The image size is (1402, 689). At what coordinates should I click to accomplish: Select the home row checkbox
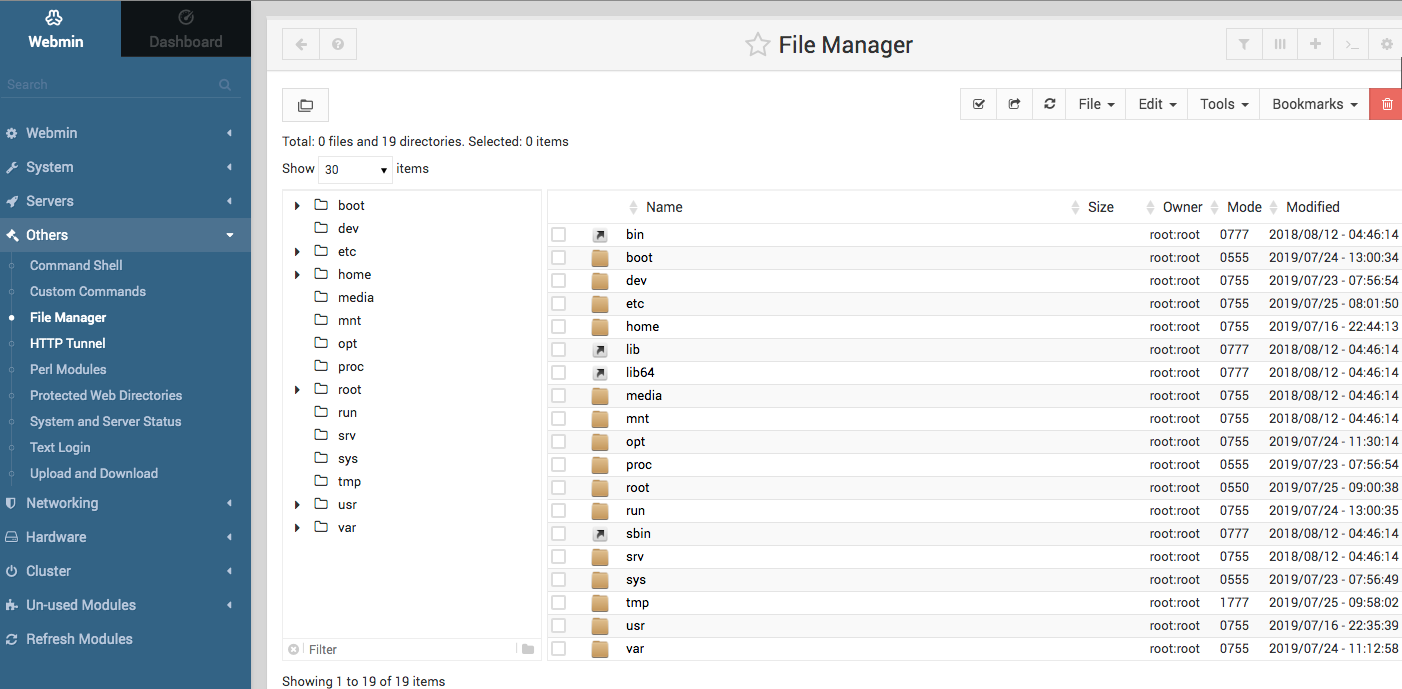point(559,327)
